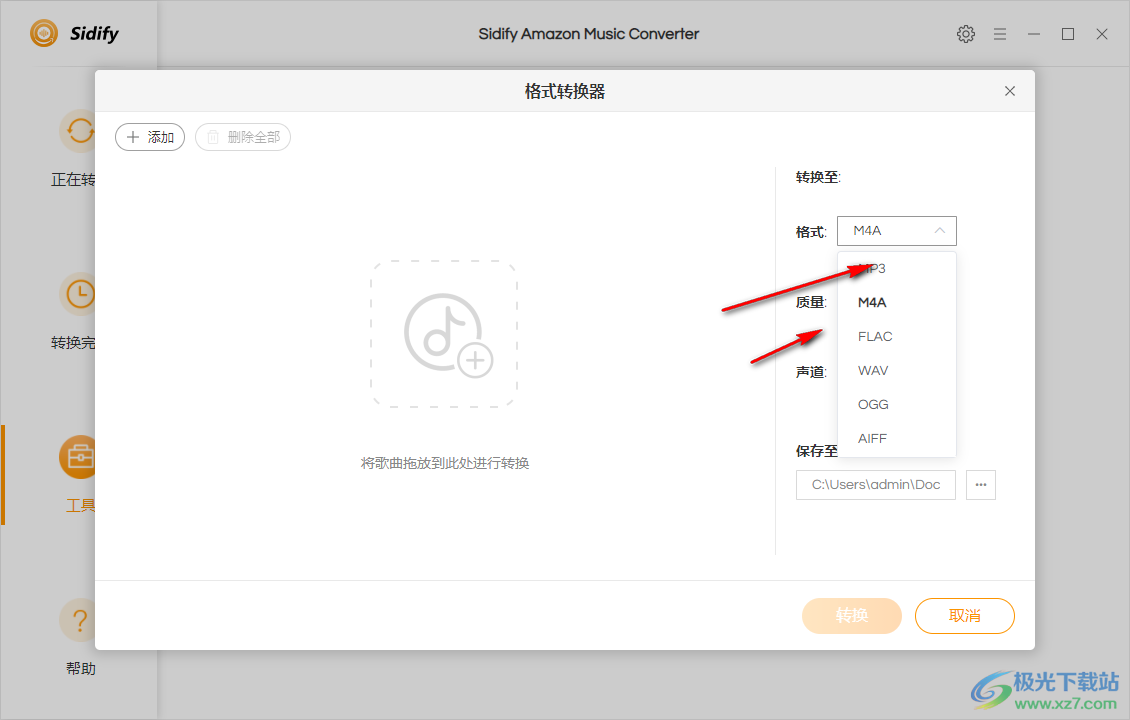This screenshot has height=720, width=1130.
Task: Choose WAV from the format list
Action: [897, 370]
